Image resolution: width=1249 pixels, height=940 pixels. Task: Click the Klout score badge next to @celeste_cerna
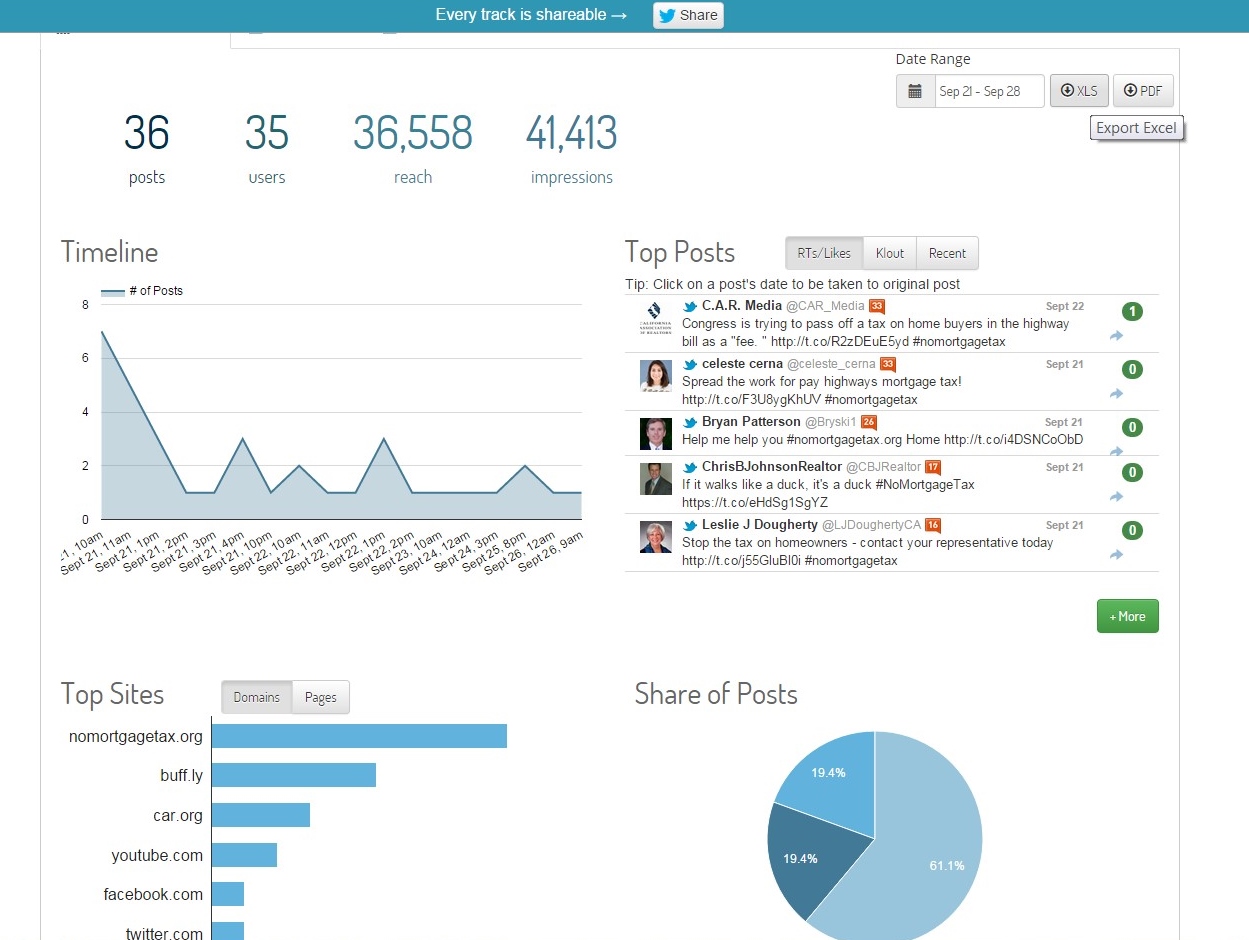click(x=887, y=365)
